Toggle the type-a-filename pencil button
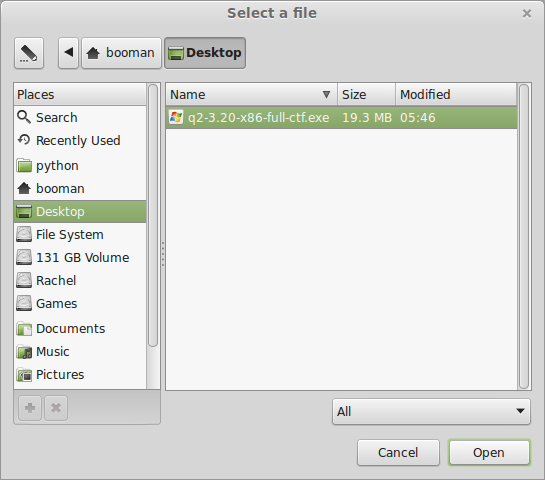Screen dimensions: 545x480 point(29,53)
